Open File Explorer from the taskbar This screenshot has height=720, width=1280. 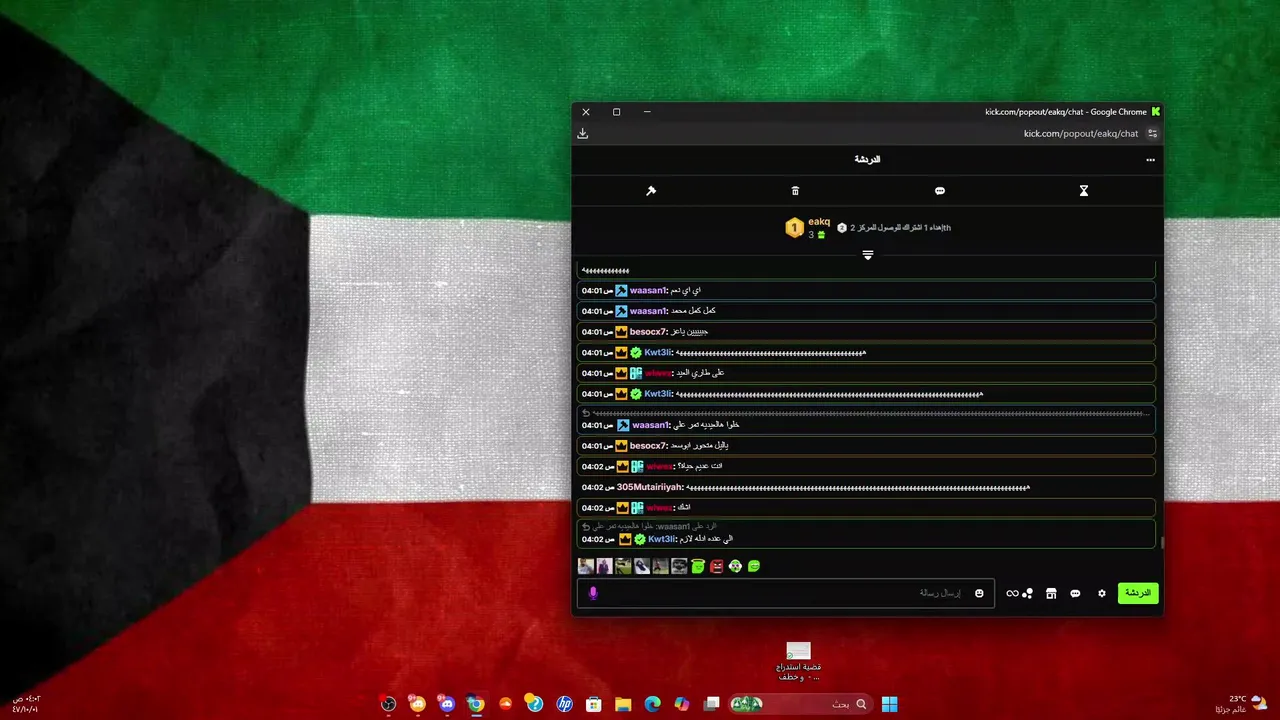click(x=623, y=704)
